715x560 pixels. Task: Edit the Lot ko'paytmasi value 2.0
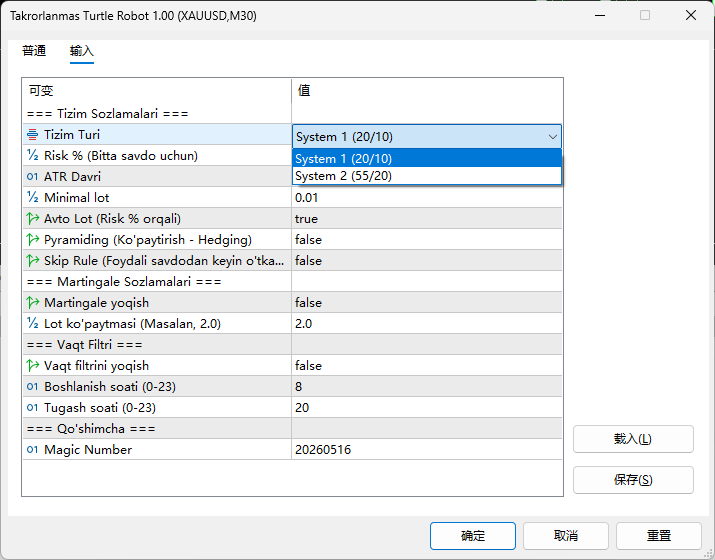point(427,323)
